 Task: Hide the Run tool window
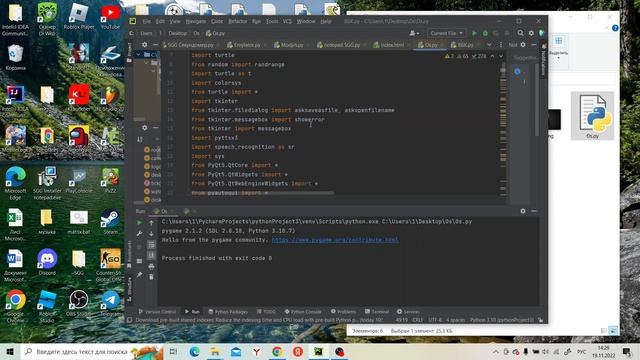click(x=534, y=211)
